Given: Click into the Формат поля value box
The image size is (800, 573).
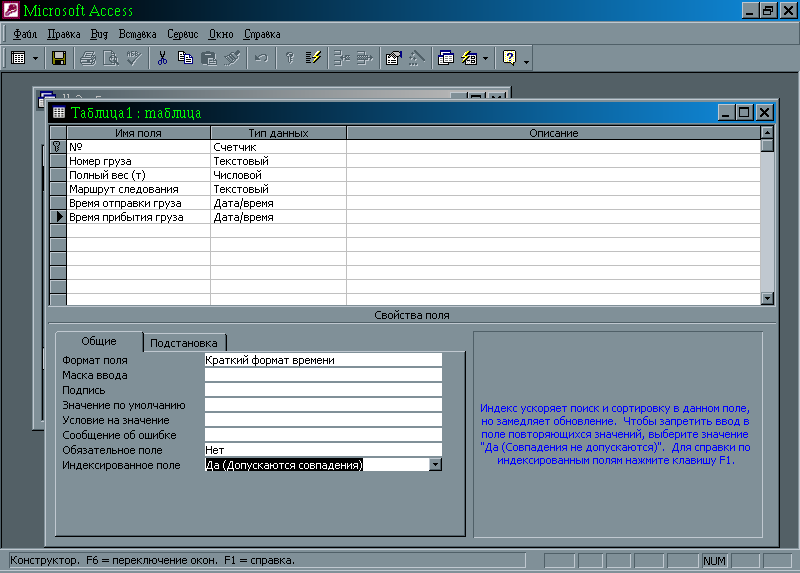Looking at the screenshot, I should (x=323, y=360).
